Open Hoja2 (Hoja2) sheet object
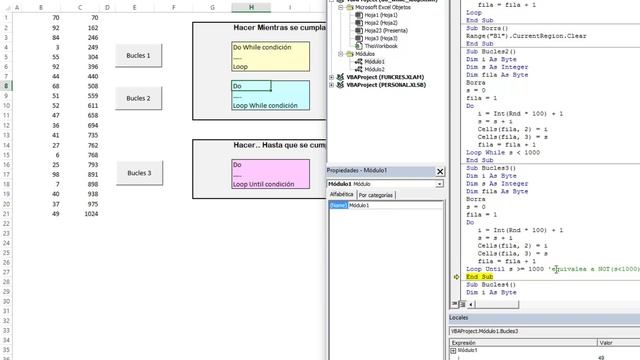The width and height of the screenshot is (640, 360). [380, 23]
